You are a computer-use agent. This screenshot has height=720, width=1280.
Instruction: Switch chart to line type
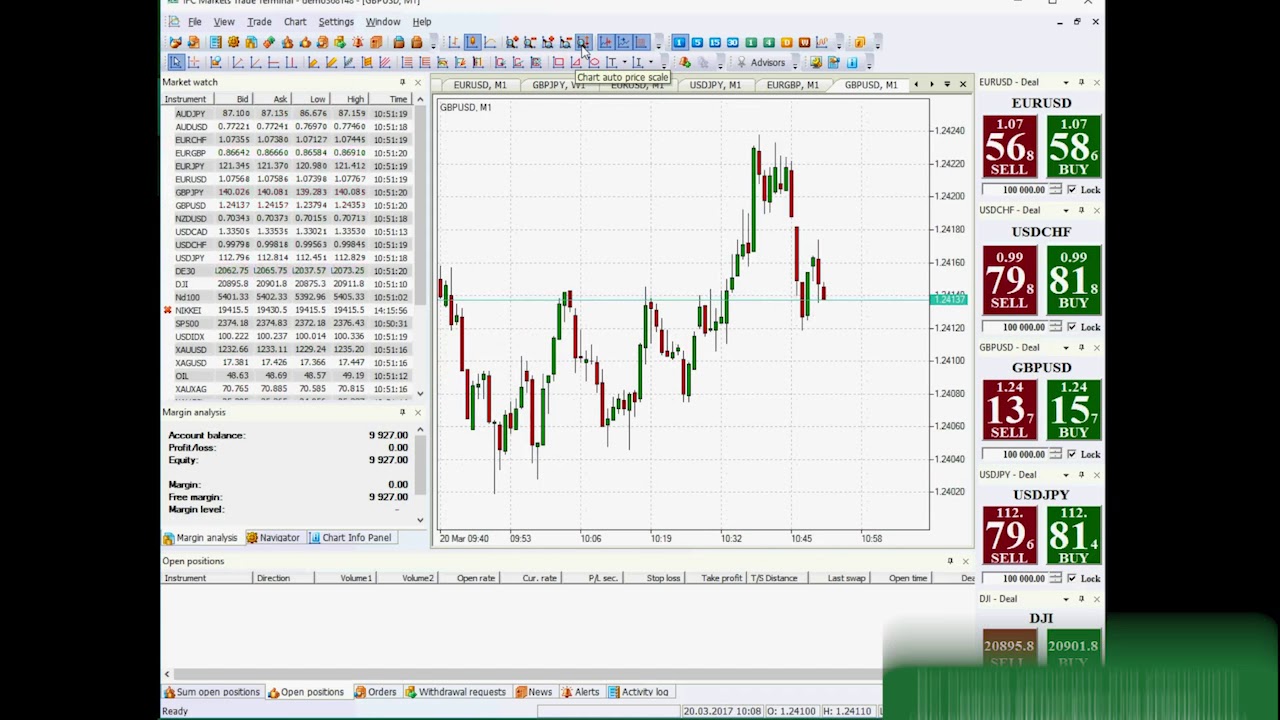[x=491, y=42]
